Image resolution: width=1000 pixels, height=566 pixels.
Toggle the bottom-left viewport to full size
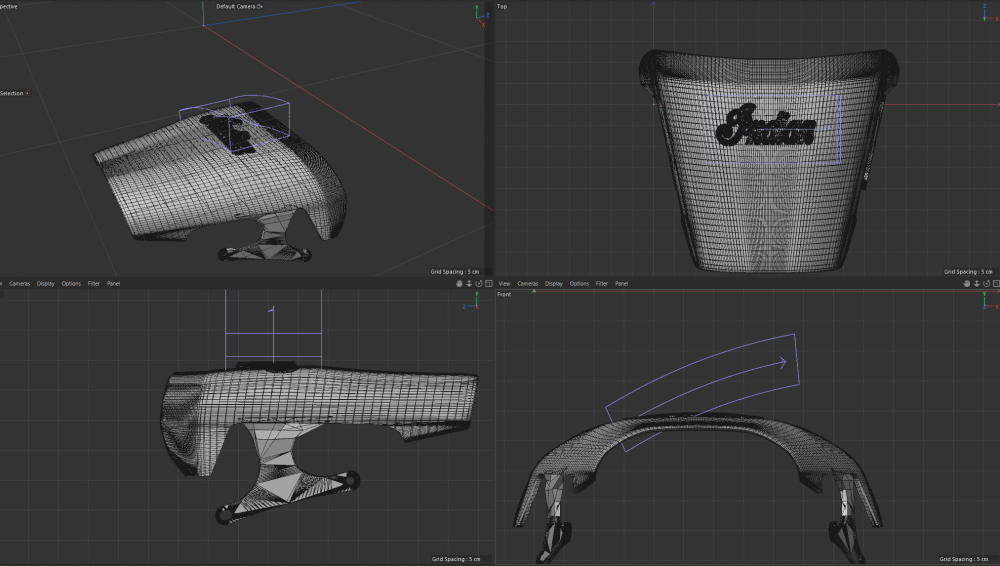pos(487,283)
